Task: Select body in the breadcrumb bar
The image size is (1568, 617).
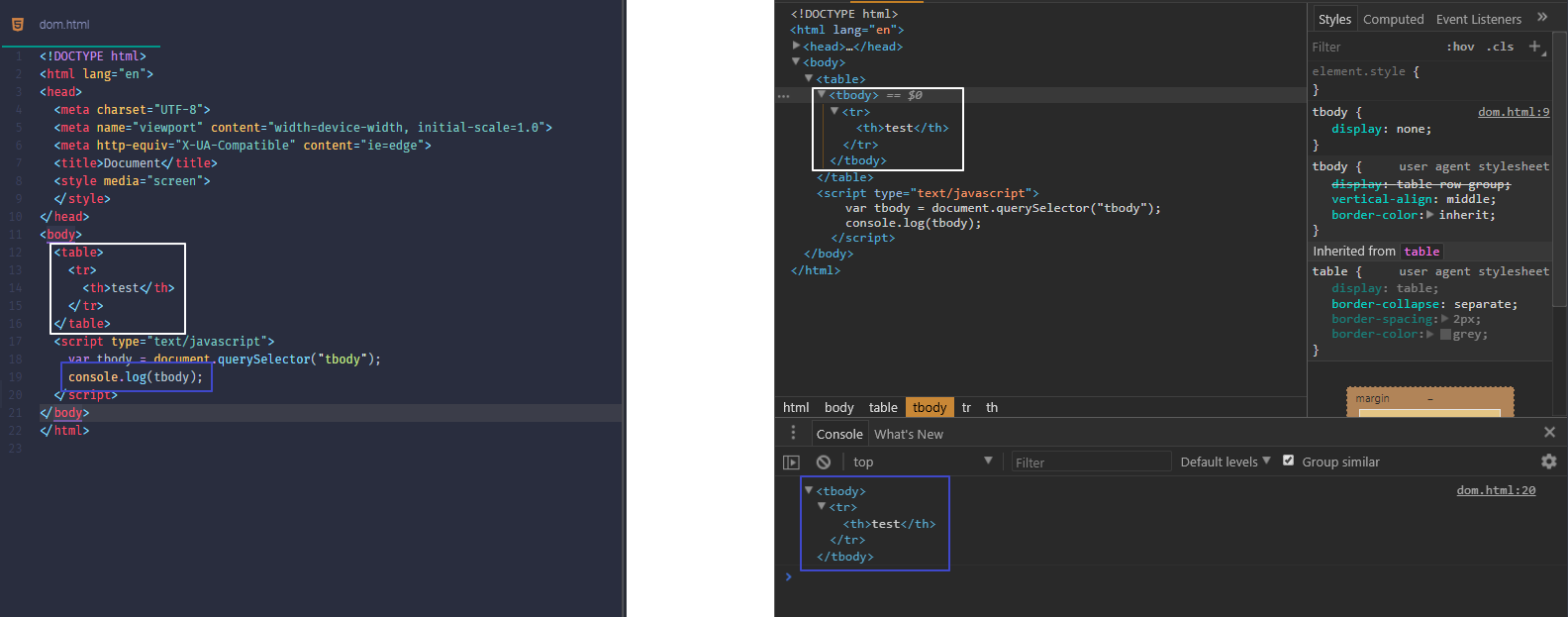Action: click(838, 407)
